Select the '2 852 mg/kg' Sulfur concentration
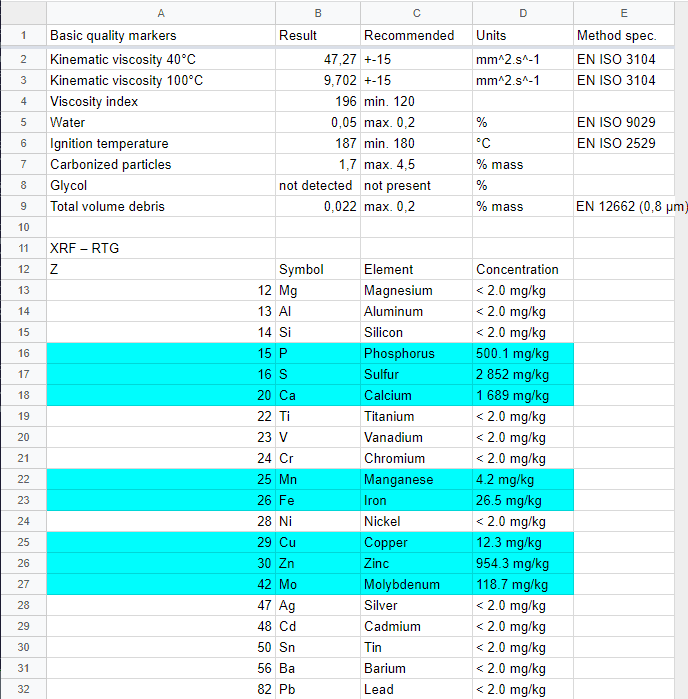 pos(523,374)
